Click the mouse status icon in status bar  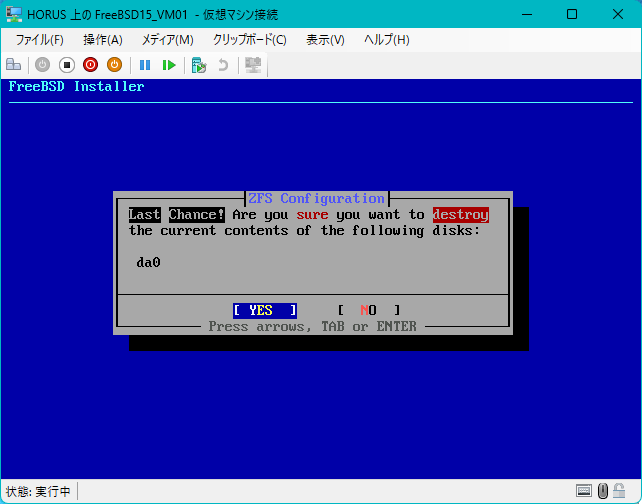pos(603,490)
